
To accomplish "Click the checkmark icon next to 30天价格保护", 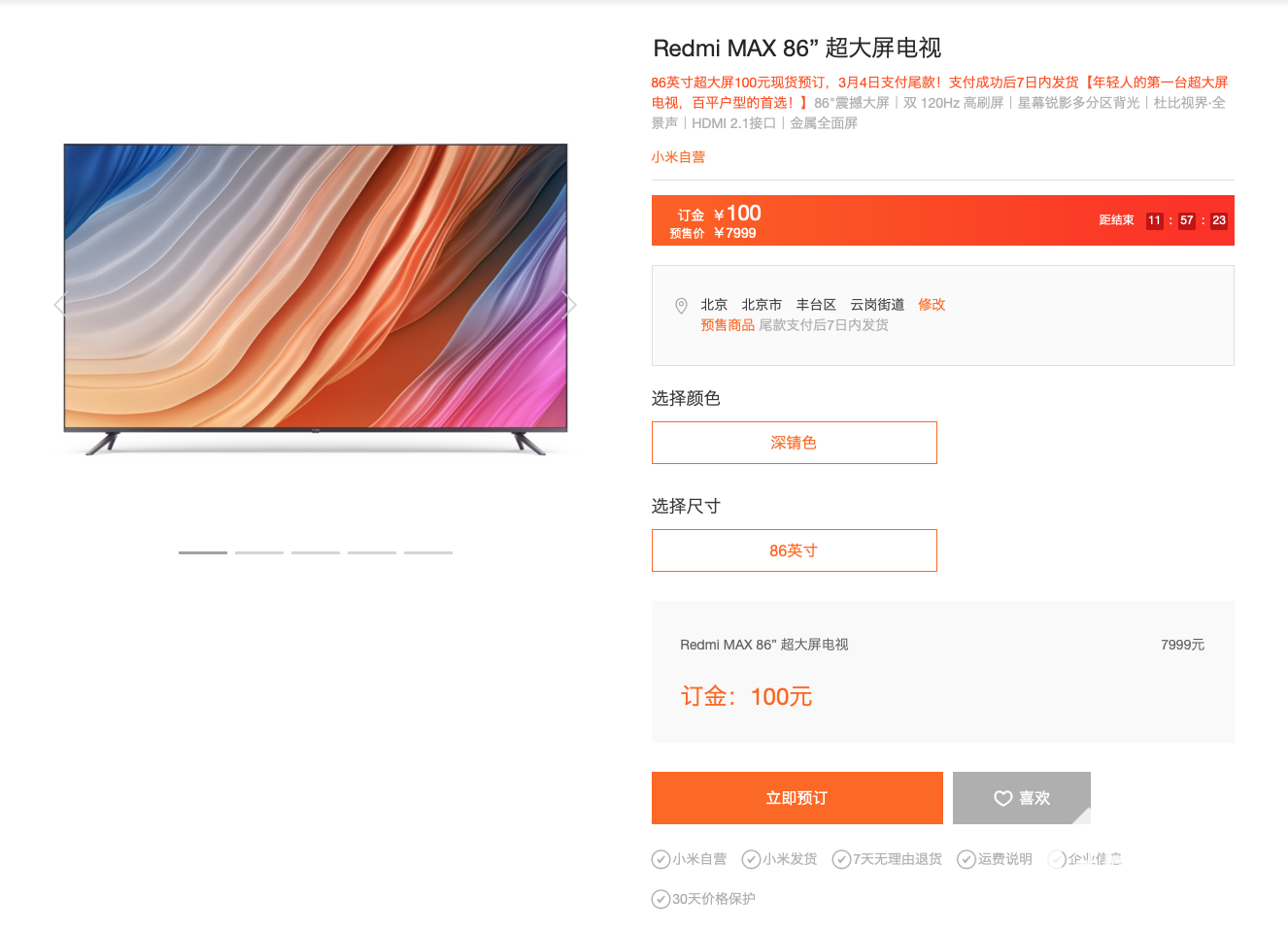I will 661,899.
